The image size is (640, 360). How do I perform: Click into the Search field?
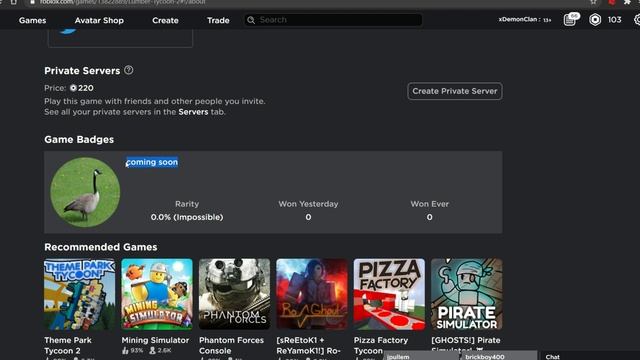click(x=333, y=20)
